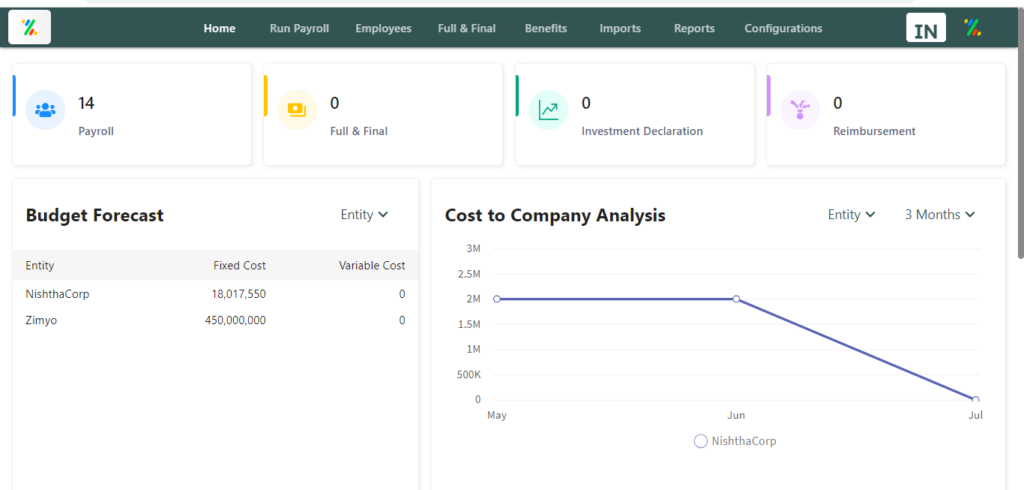1024x490 pixels.
Task: Click the purple Reimbursement icon
Action: [x=800, y=110]
